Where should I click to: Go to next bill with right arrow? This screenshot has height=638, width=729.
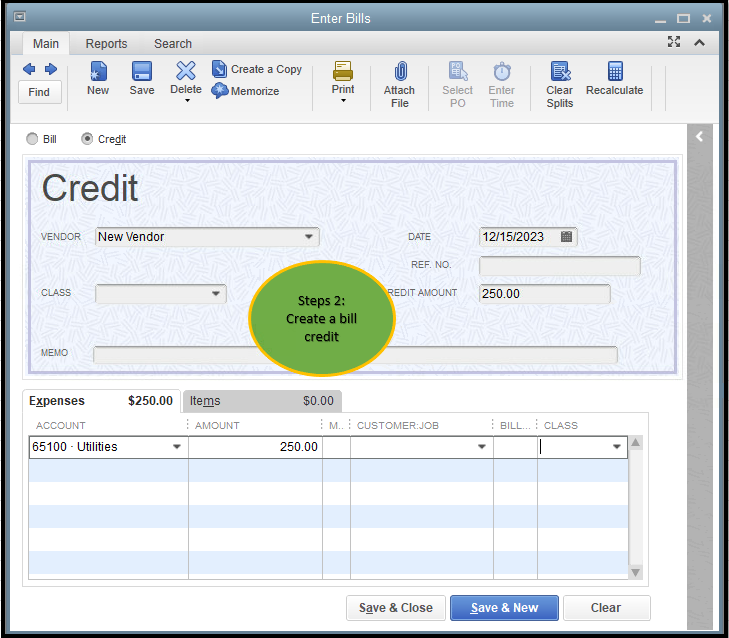(x=51, y=69)
